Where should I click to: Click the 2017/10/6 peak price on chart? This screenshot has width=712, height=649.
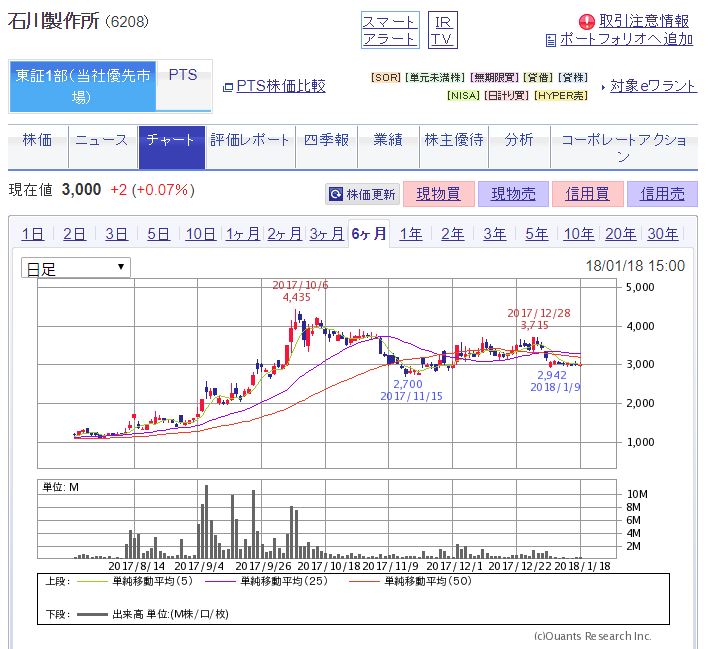pos(296,297)
